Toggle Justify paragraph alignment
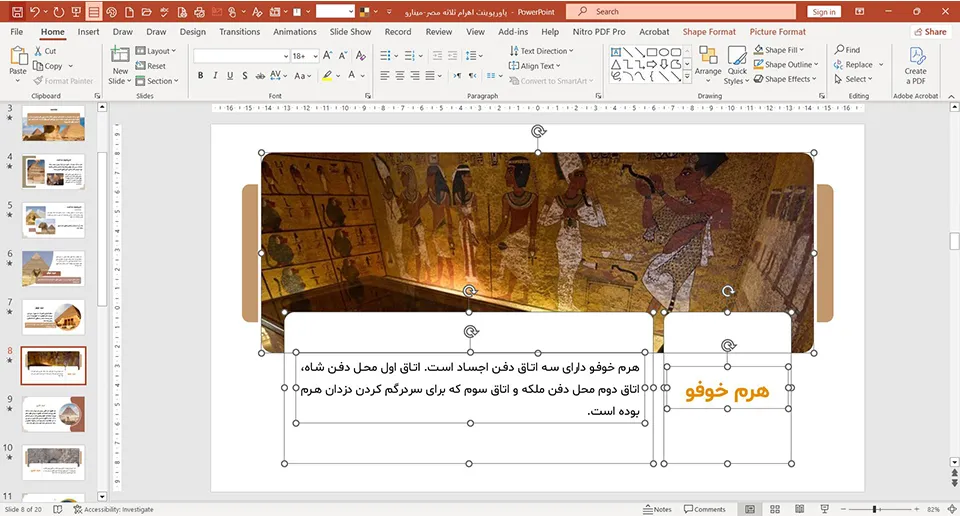This screenshot has height=516, width=960. click(430, 75)
